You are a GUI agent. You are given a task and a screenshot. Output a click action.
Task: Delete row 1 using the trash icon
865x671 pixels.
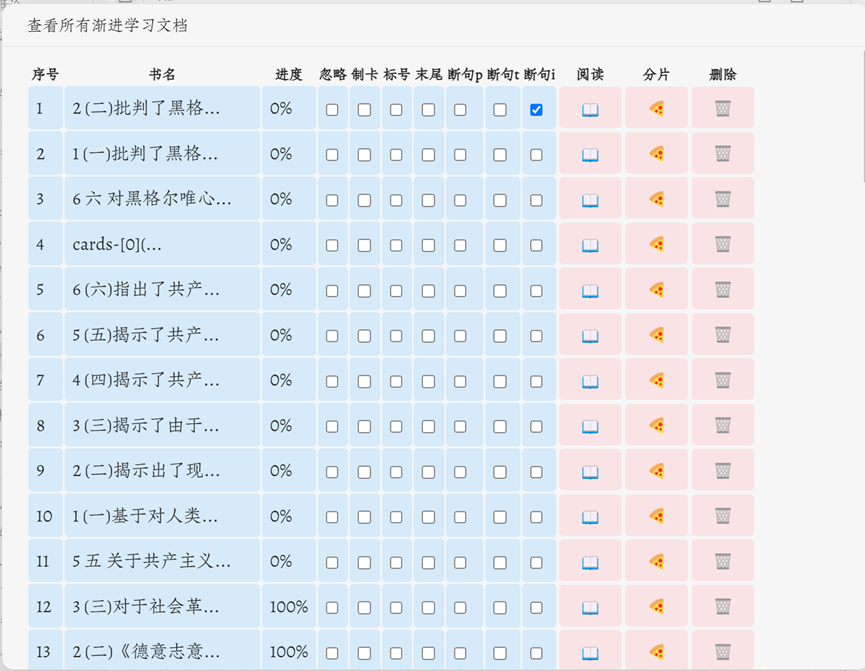(x=723, y=109)
